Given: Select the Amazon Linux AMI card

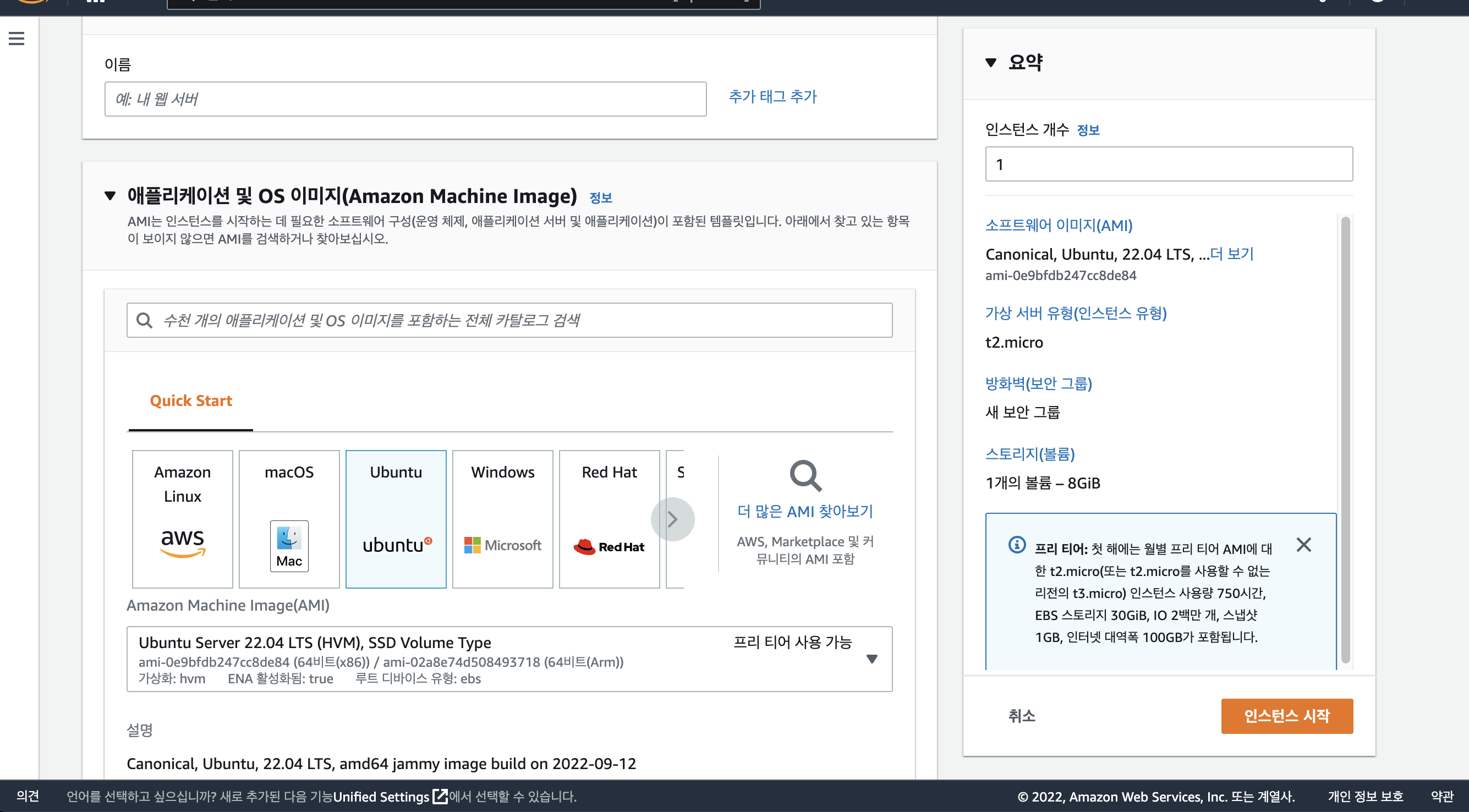Looking at the screenshot, I should click(183, 519).
